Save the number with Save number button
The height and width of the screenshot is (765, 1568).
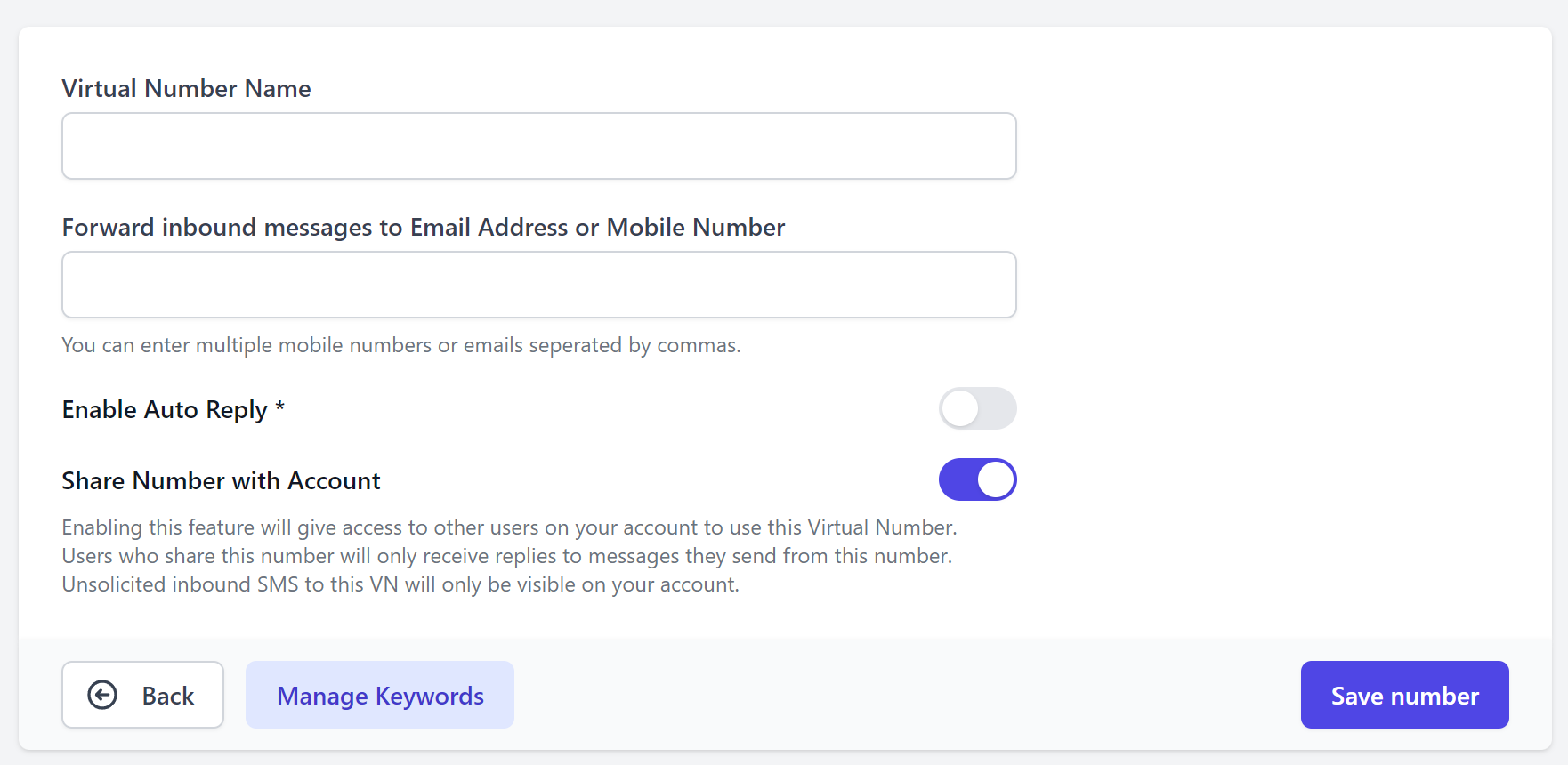pyautogui.click(x=1404, y=695)
